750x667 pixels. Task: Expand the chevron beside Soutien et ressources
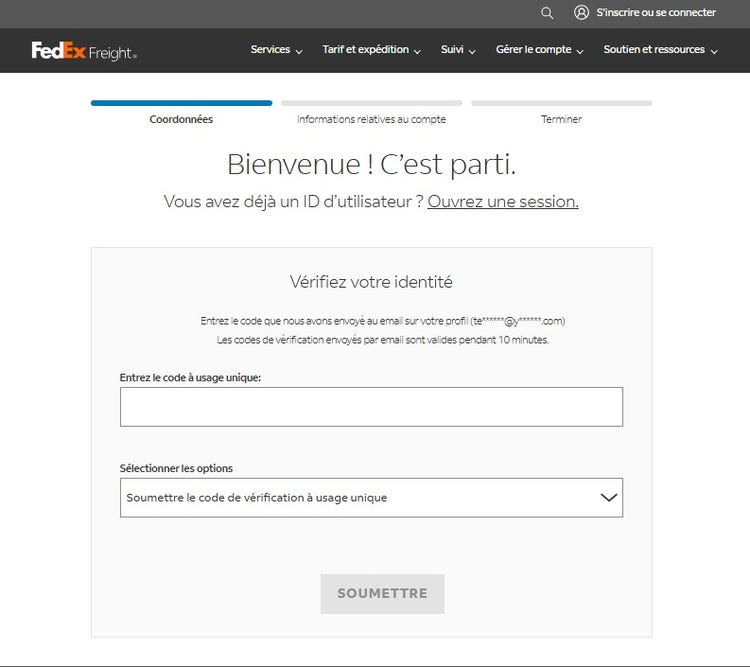(x=714, y=51)
